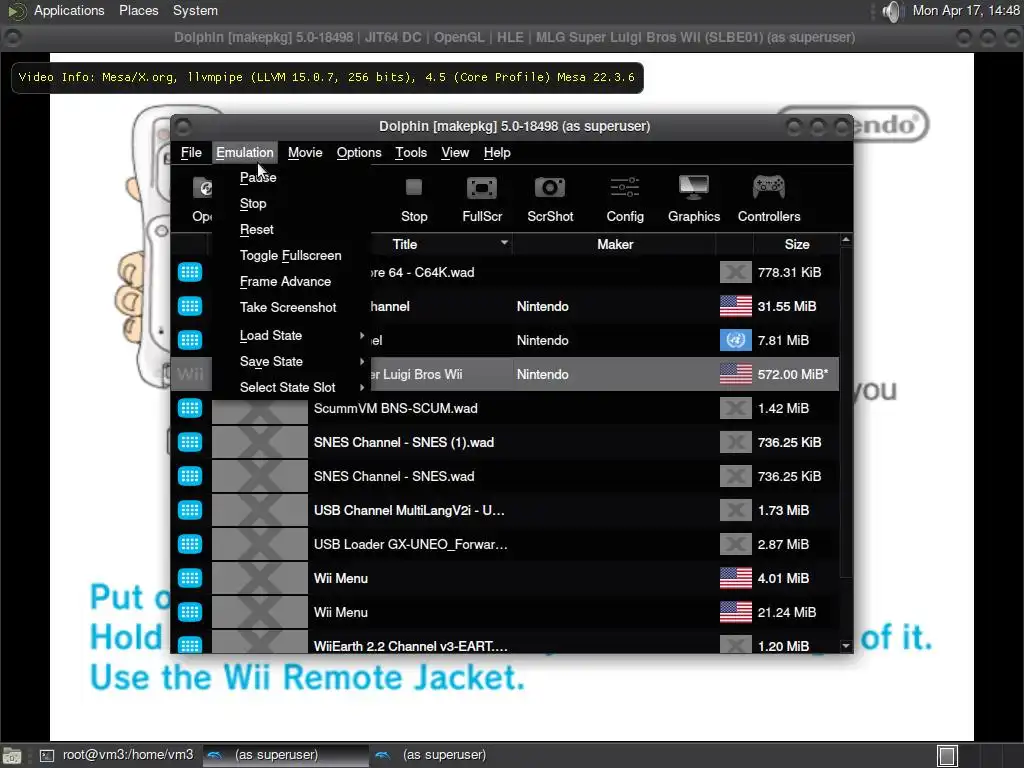Click the Maker column header
The height and width of the screenshot is (768, 1024).
coord(615,244)
